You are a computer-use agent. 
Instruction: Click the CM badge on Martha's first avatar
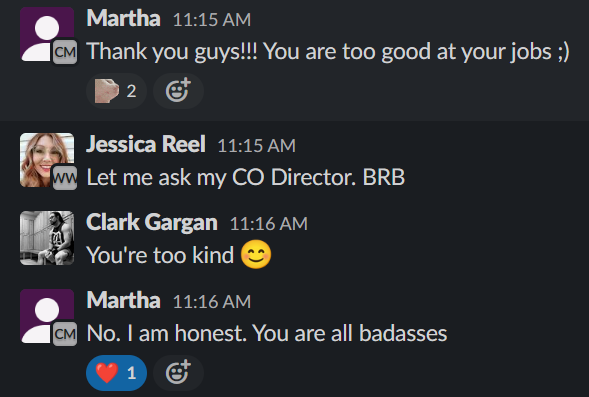pyautogui.click(x=65, y=52)
